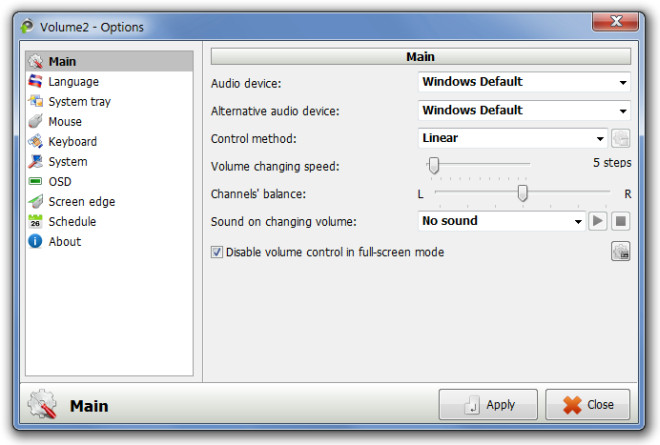
Task: Click the Language flag icon in sidebar
Action: (x=35, y=81)
